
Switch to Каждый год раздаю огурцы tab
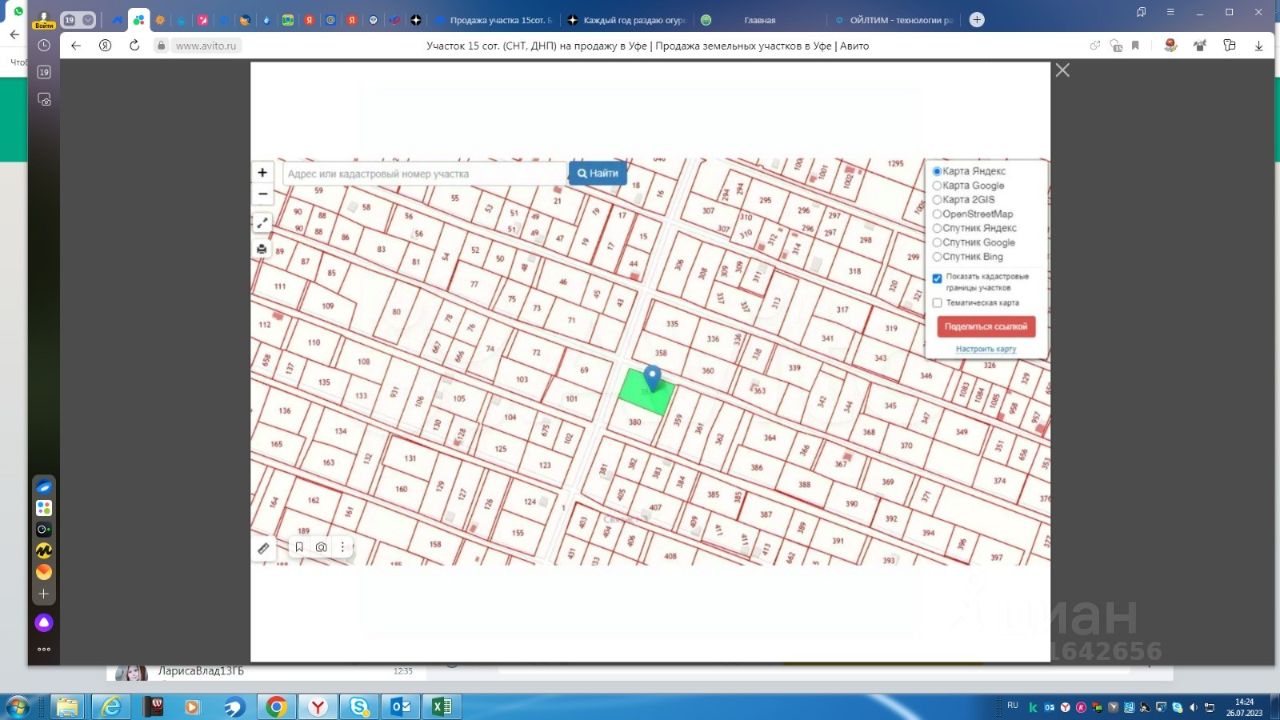click(628, 20)
